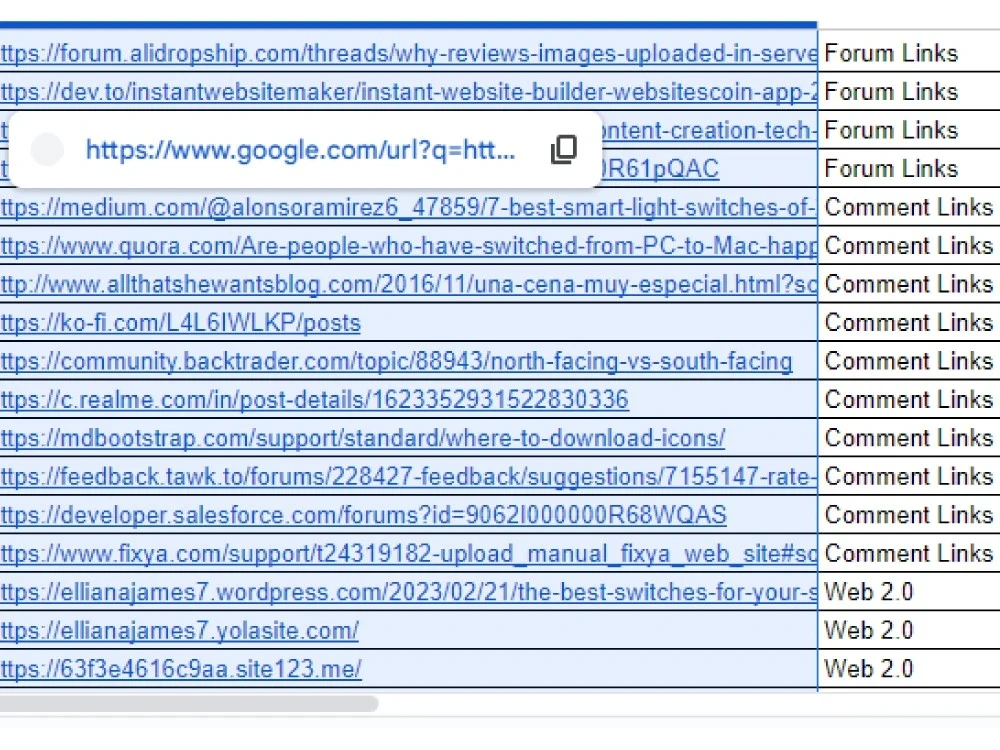The height and width of the screenshot is (750, 1000).
Task: Open 63f3e4616c9aa.site123.me link
Action: pos(181,669)
